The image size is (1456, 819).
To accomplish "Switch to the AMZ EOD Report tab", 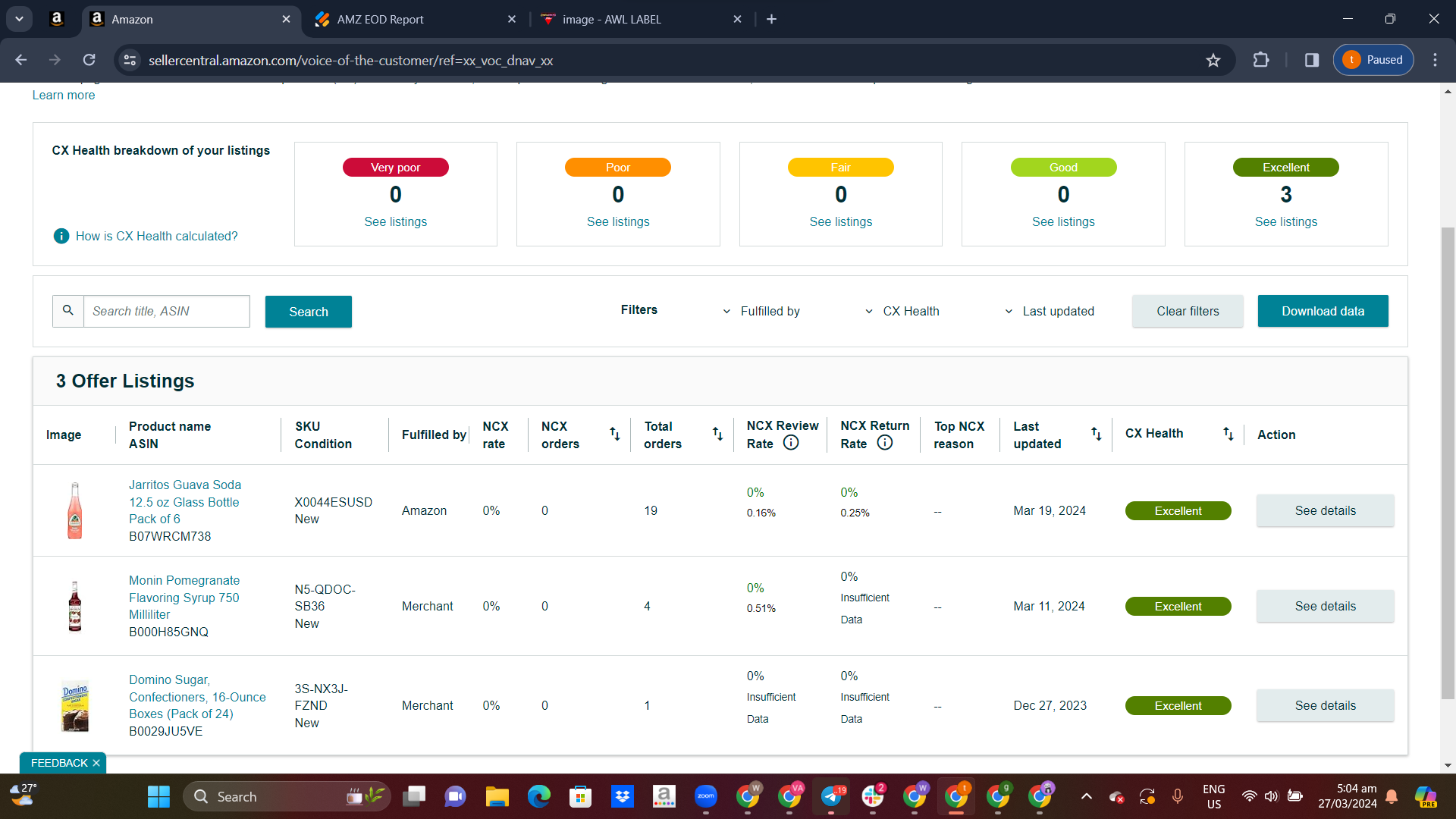I will coord(416,19).
